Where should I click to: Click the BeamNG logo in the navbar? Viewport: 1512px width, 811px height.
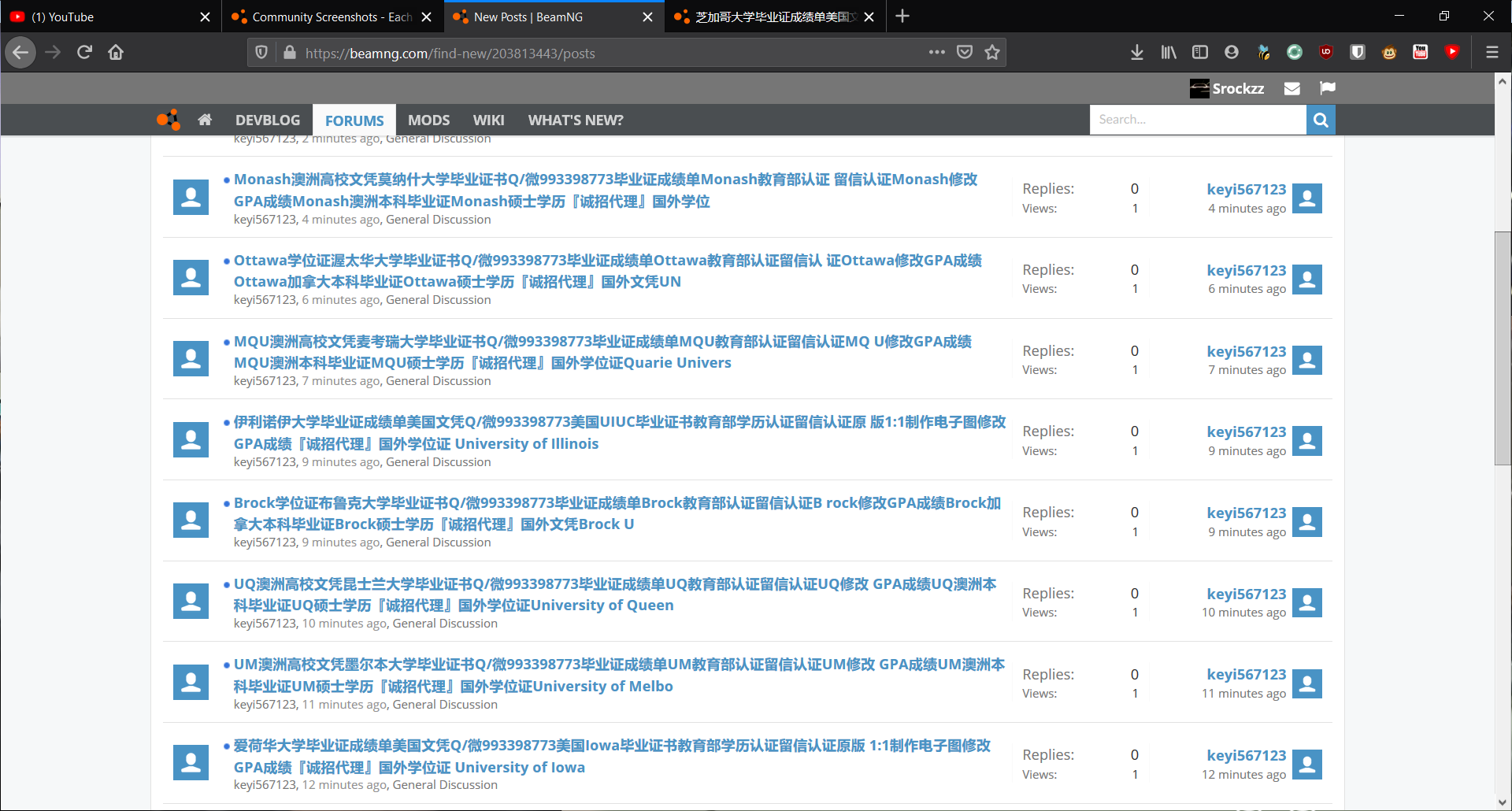(x=169, y=120)
